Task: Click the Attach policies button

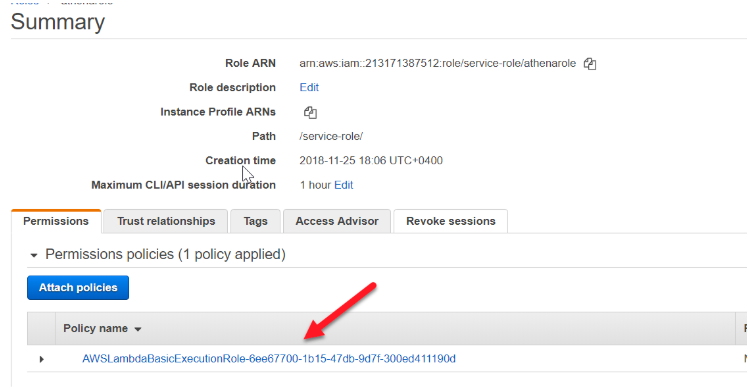Action: coord(78,287)
